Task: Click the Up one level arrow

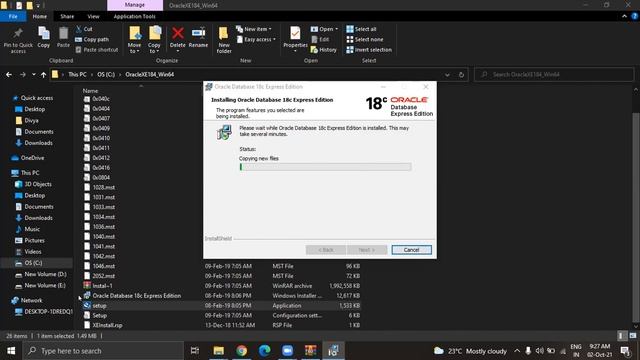Action: point(43,75)
